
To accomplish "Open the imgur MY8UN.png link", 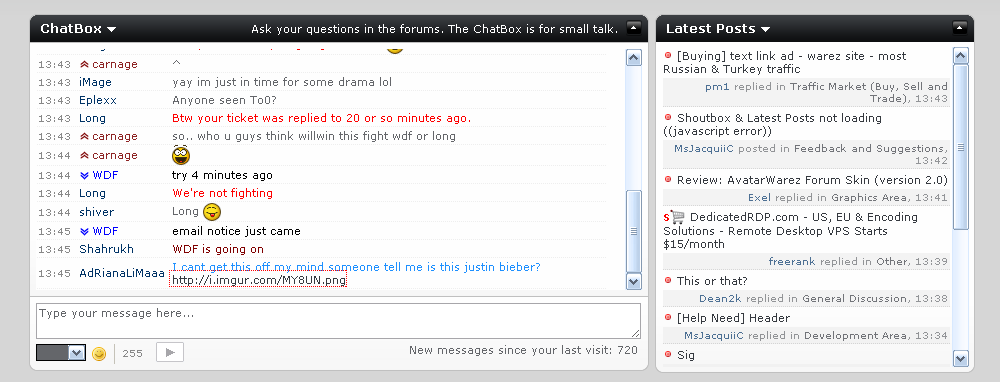I will click(x=258, y=280).
